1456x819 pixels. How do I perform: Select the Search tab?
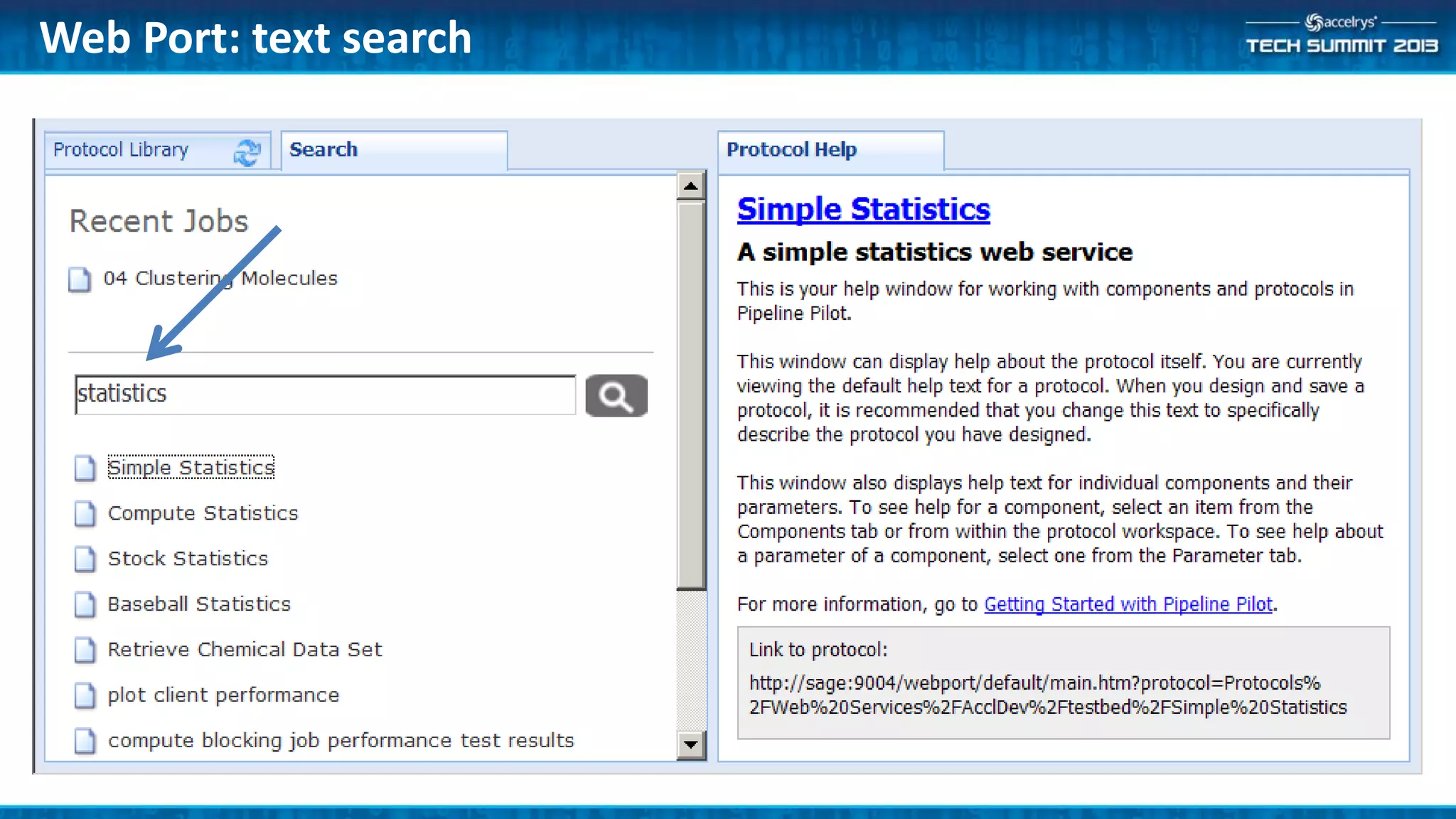[394, 150]
